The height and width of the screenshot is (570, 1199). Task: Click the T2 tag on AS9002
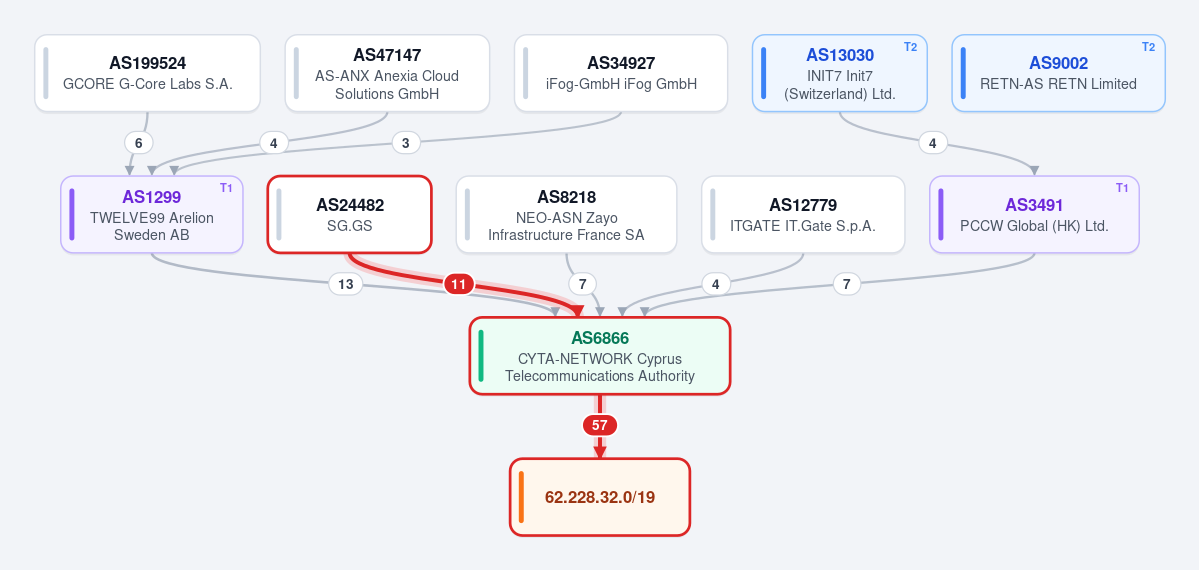[1149, 47]
